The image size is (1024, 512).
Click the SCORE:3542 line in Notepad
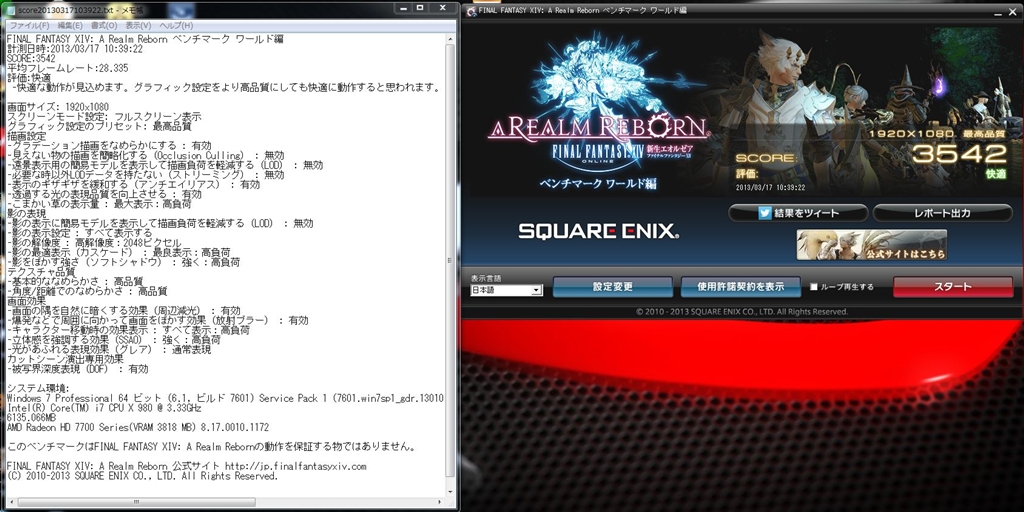(x=31, y=58)
